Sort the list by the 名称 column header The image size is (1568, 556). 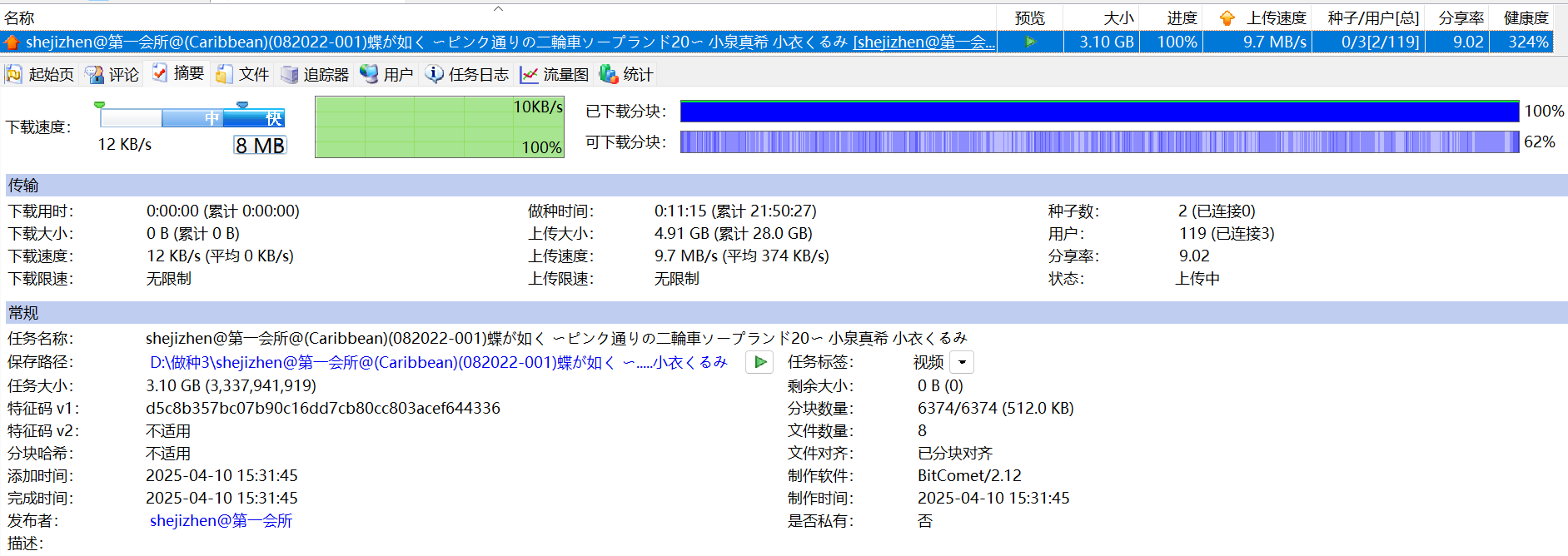(498, 17)
